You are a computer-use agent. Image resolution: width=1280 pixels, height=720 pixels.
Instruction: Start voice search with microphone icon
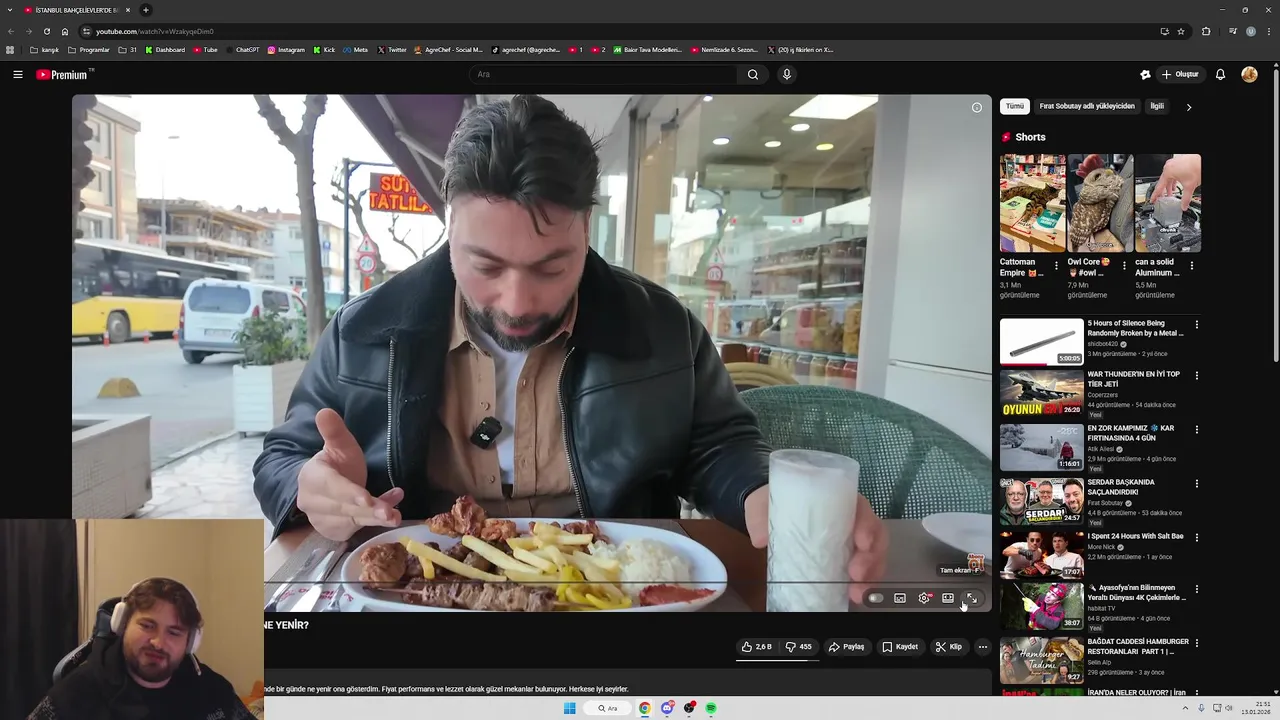[x=787, y=74]
